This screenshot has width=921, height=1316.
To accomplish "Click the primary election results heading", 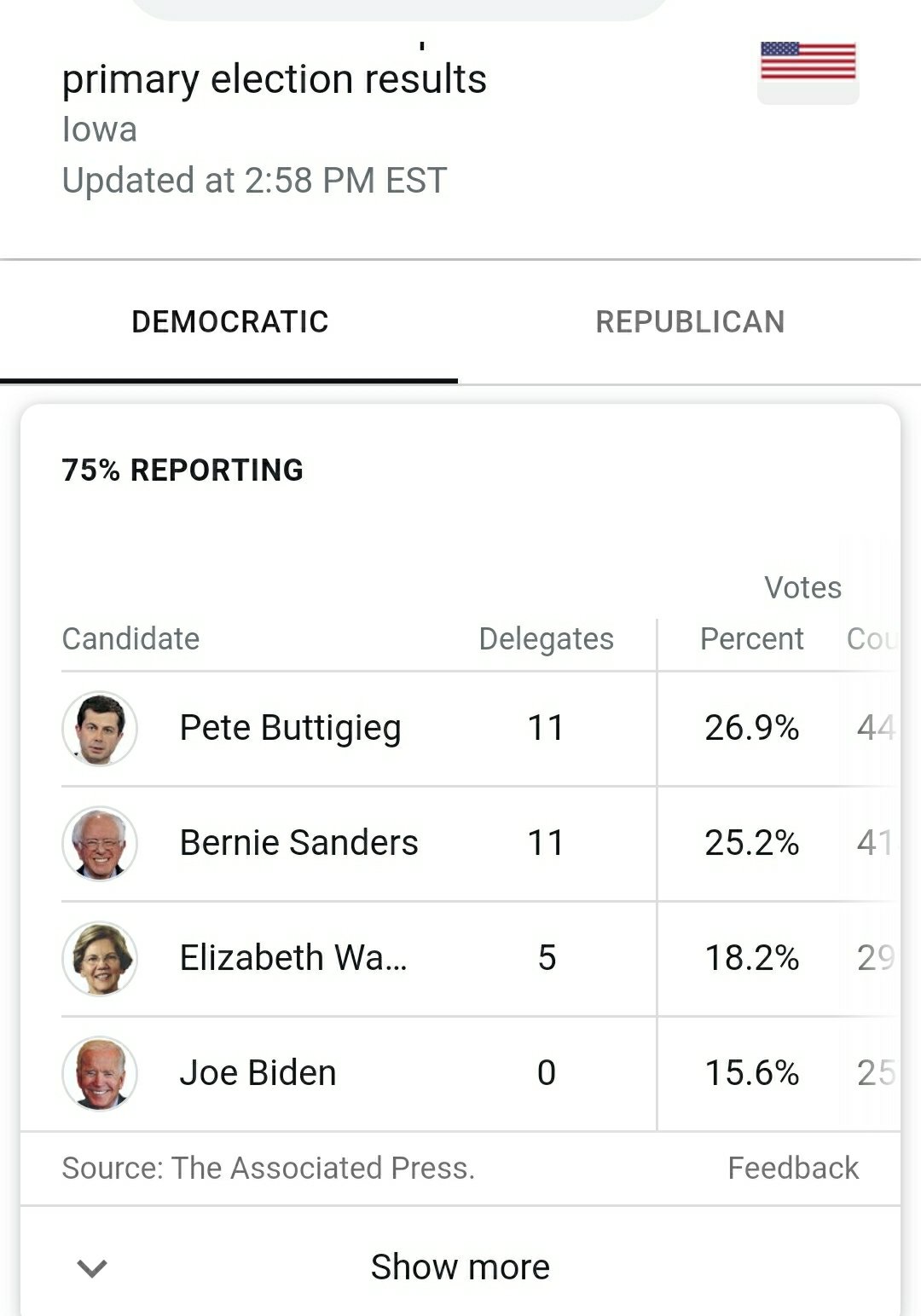I will pyautogui.click(x=274, y=79).
